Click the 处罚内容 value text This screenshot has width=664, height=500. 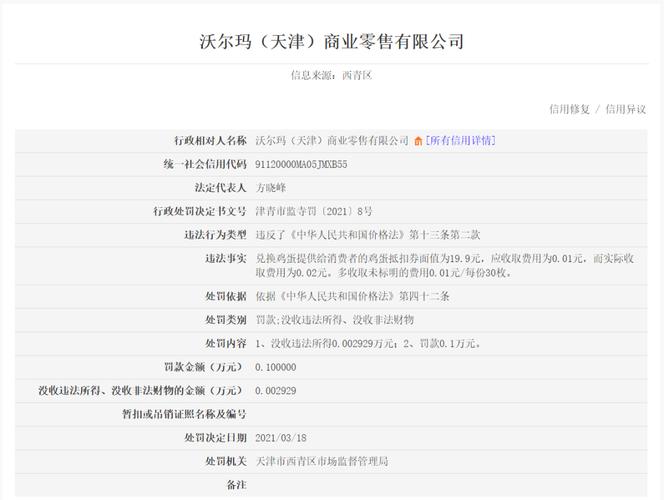click(368, 343)
